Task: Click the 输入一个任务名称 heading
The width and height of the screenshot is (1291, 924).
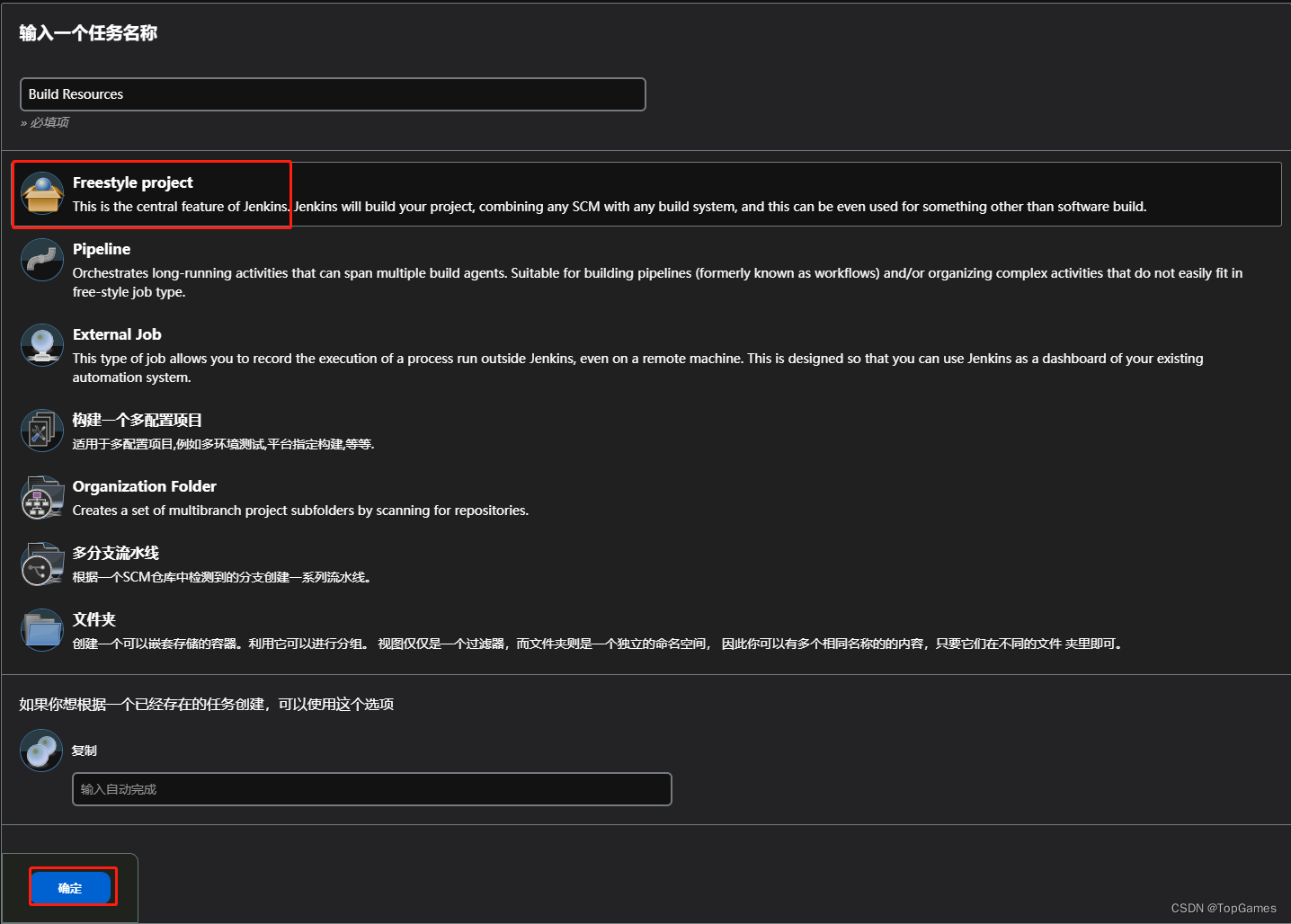Action: 88,33
